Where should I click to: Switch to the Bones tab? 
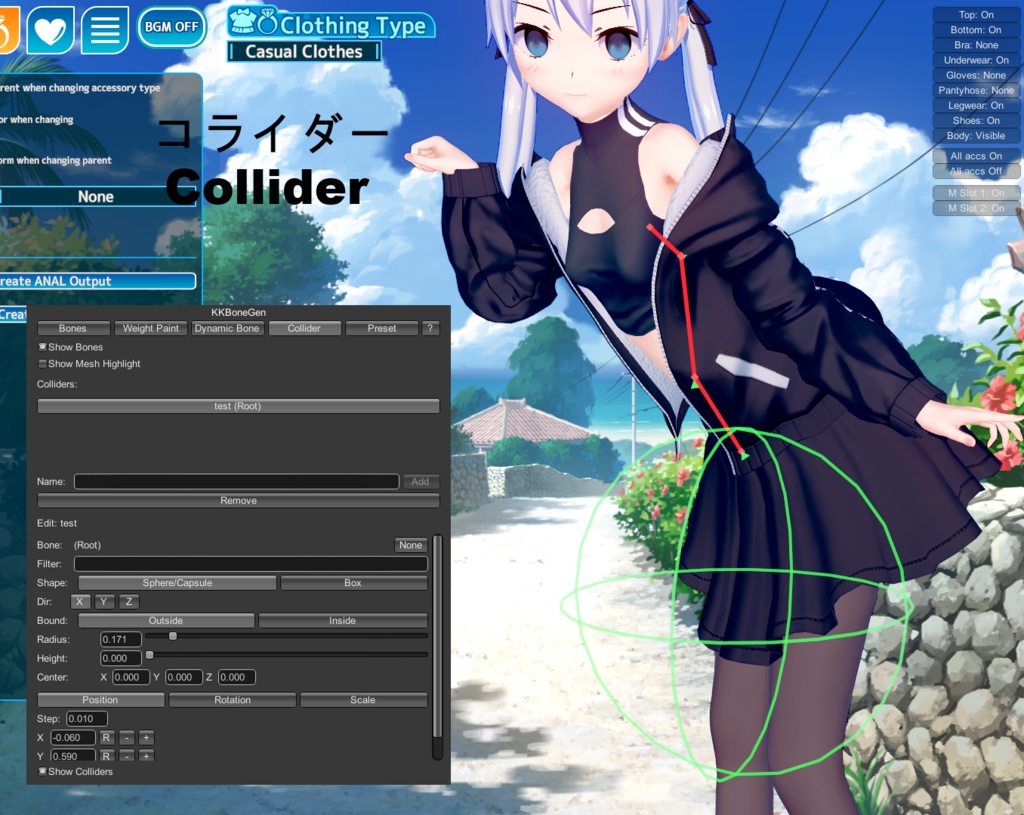coord(72,328)
